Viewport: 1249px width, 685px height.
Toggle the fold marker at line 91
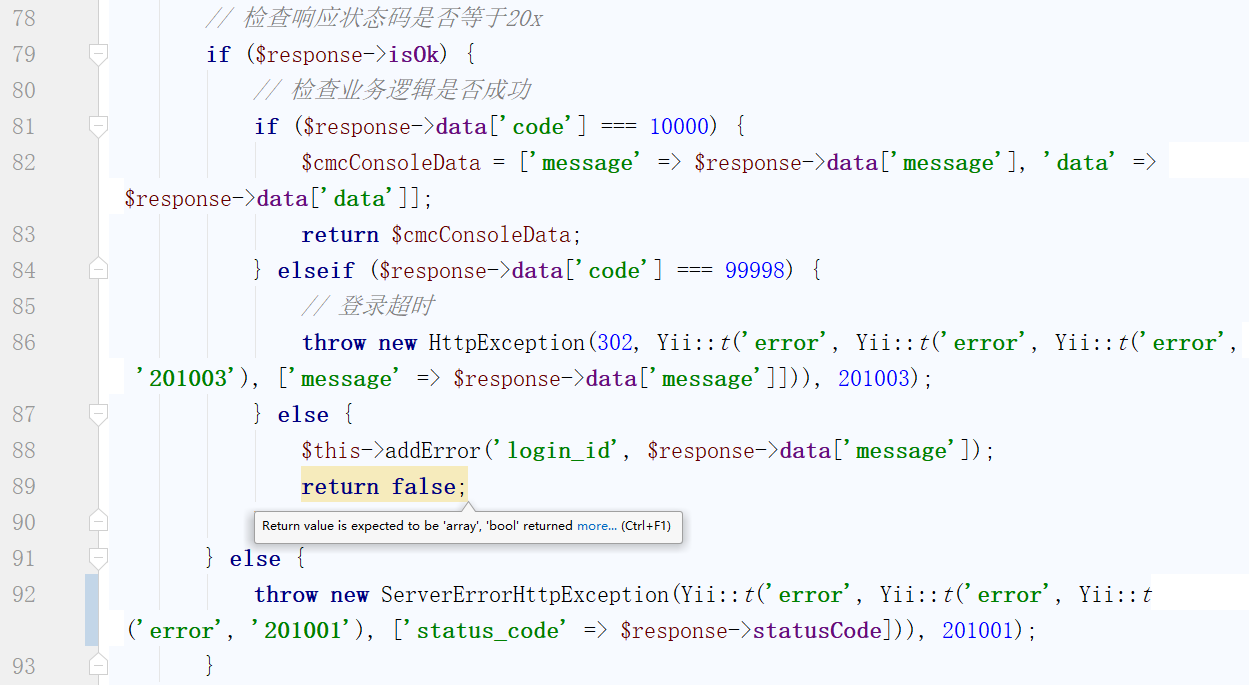(98, 558)
